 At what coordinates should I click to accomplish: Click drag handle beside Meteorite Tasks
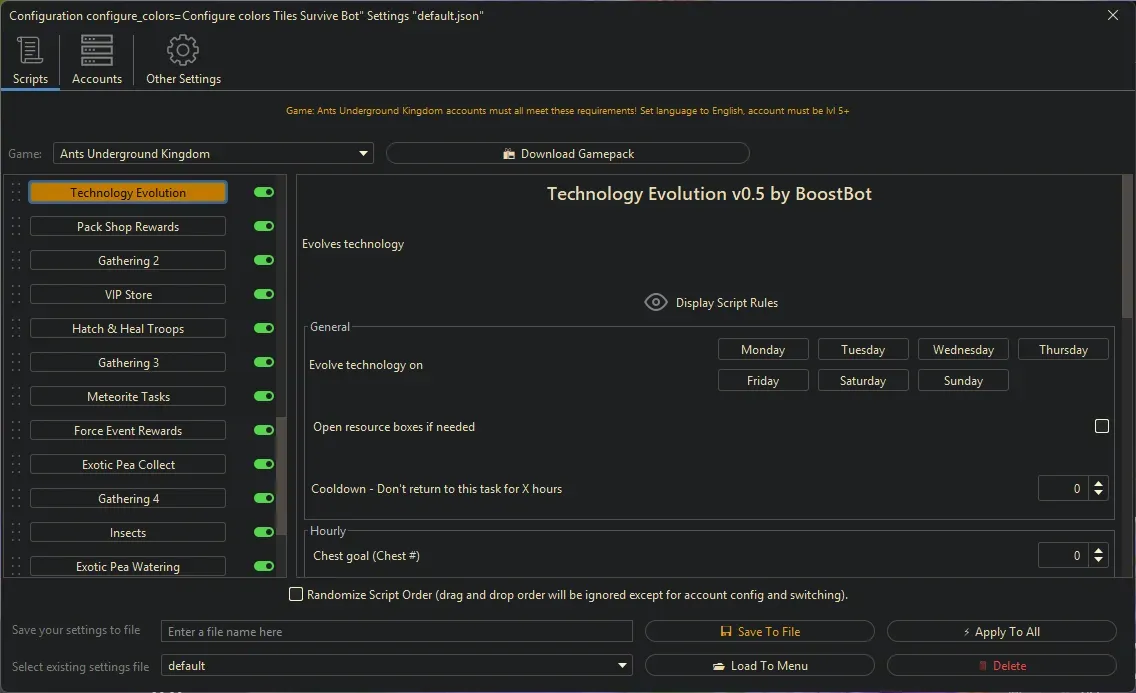pos(16,397)
